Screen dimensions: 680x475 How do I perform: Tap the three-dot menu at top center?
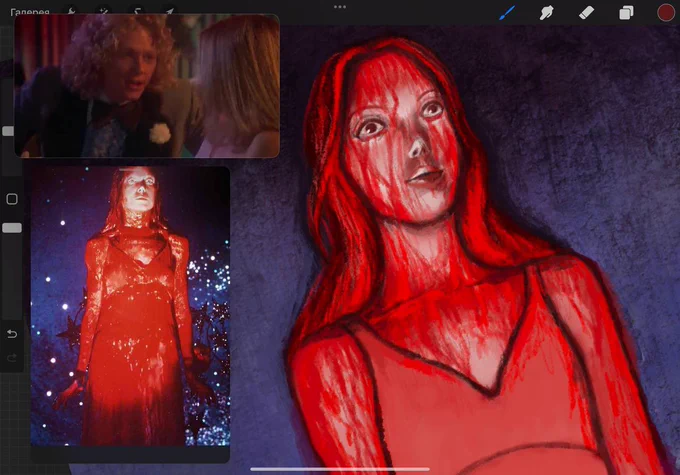(340, 7)
